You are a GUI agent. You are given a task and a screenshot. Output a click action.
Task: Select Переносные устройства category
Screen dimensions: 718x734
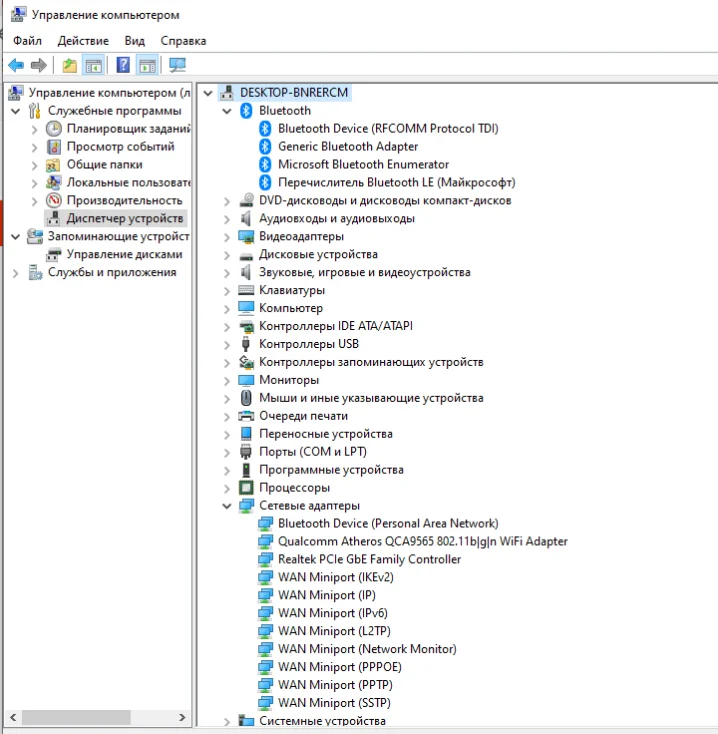pos(326,434)
